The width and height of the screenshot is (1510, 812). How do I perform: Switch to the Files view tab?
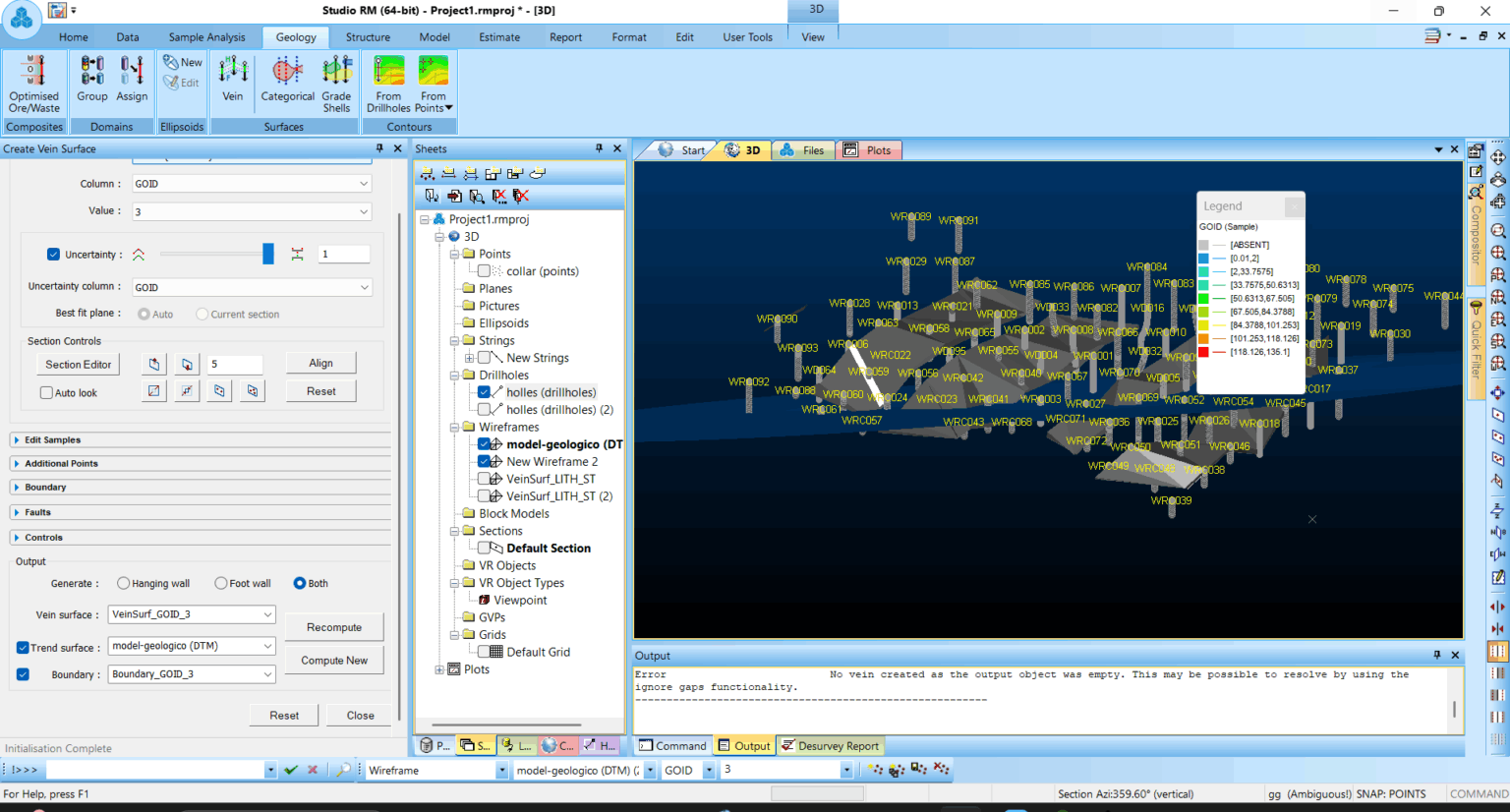(803, 150)
